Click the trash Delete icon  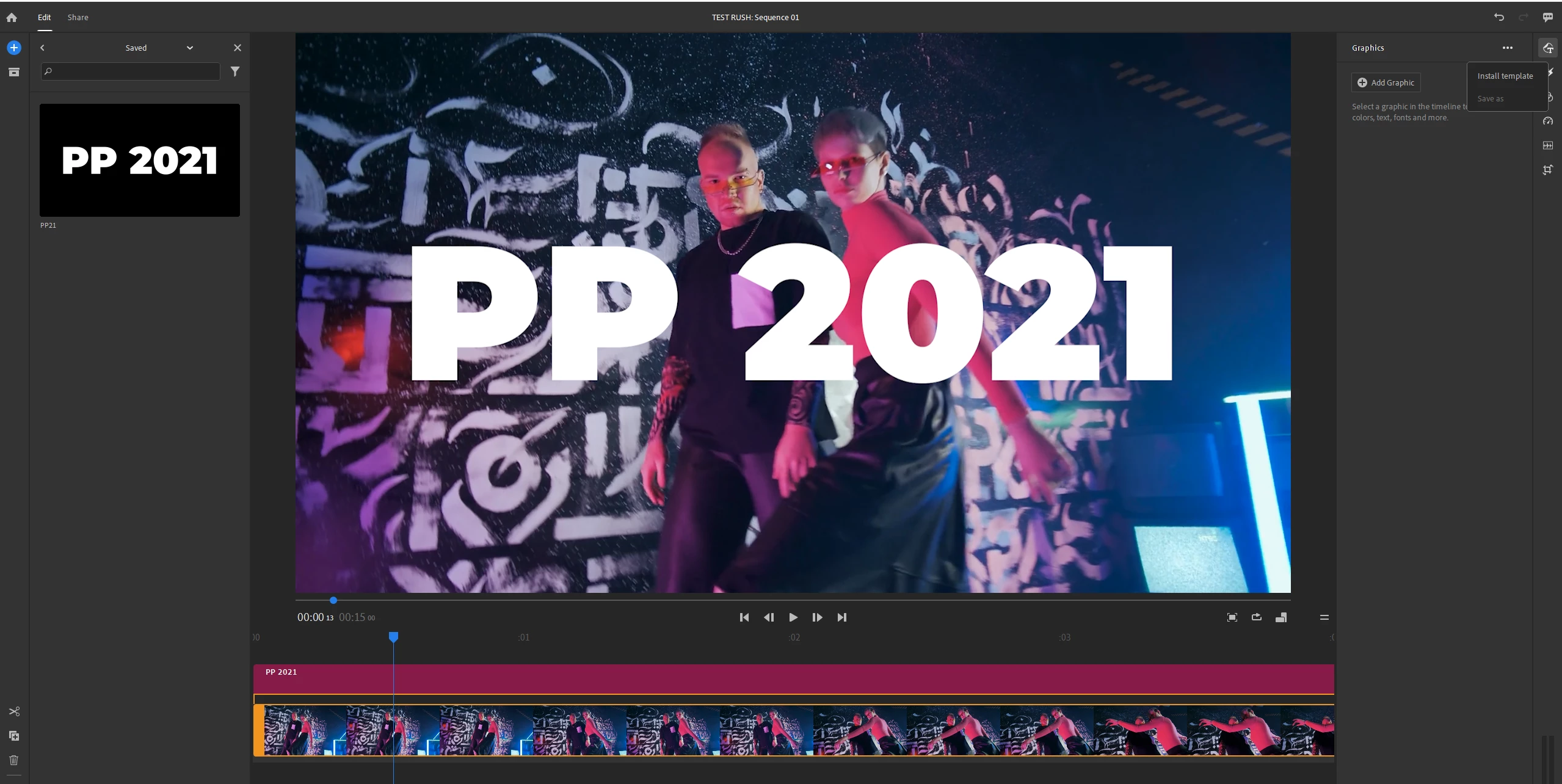tap(14, 760)
